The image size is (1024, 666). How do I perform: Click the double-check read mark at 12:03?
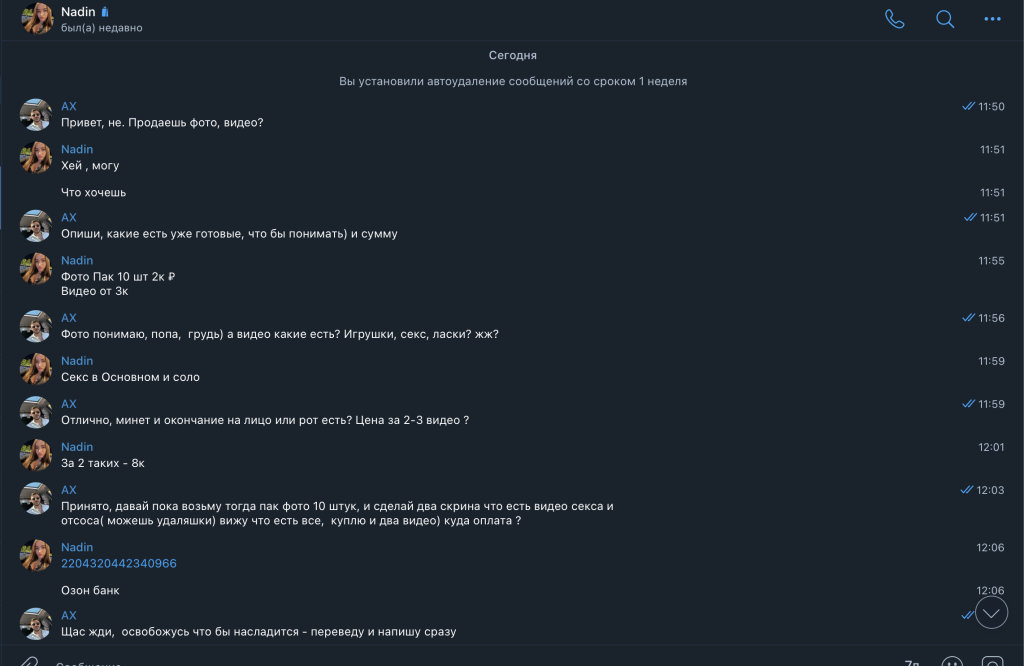(x=967, y=490)
